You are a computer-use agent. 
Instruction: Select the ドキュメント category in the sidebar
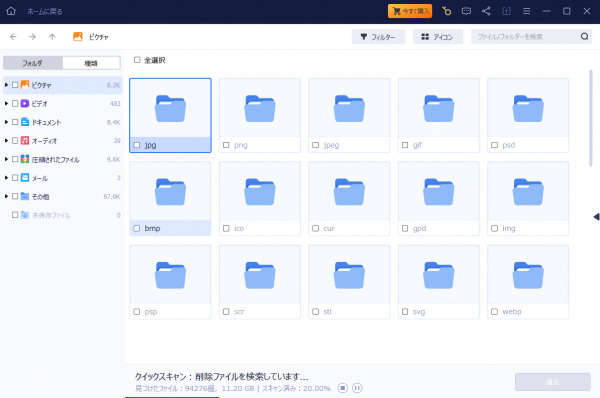pyautogui.click(x=62, y=122)
